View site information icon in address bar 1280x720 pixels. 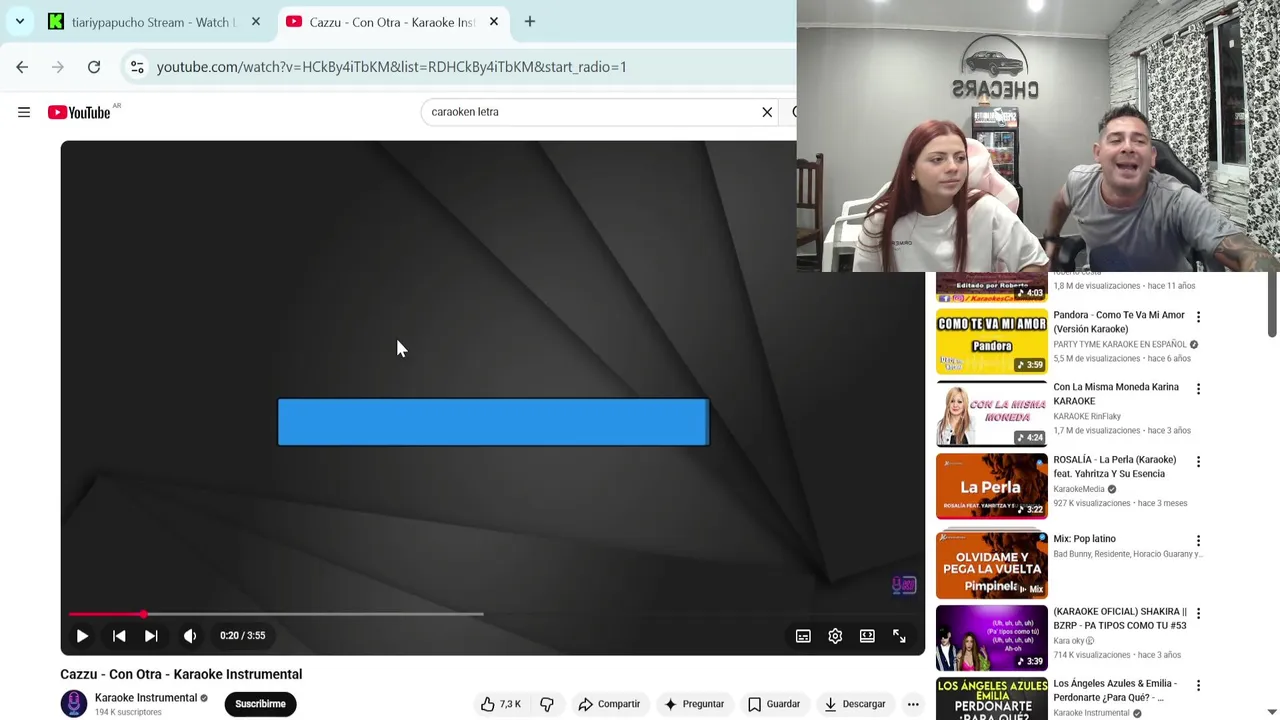click(x=137, y=67)
